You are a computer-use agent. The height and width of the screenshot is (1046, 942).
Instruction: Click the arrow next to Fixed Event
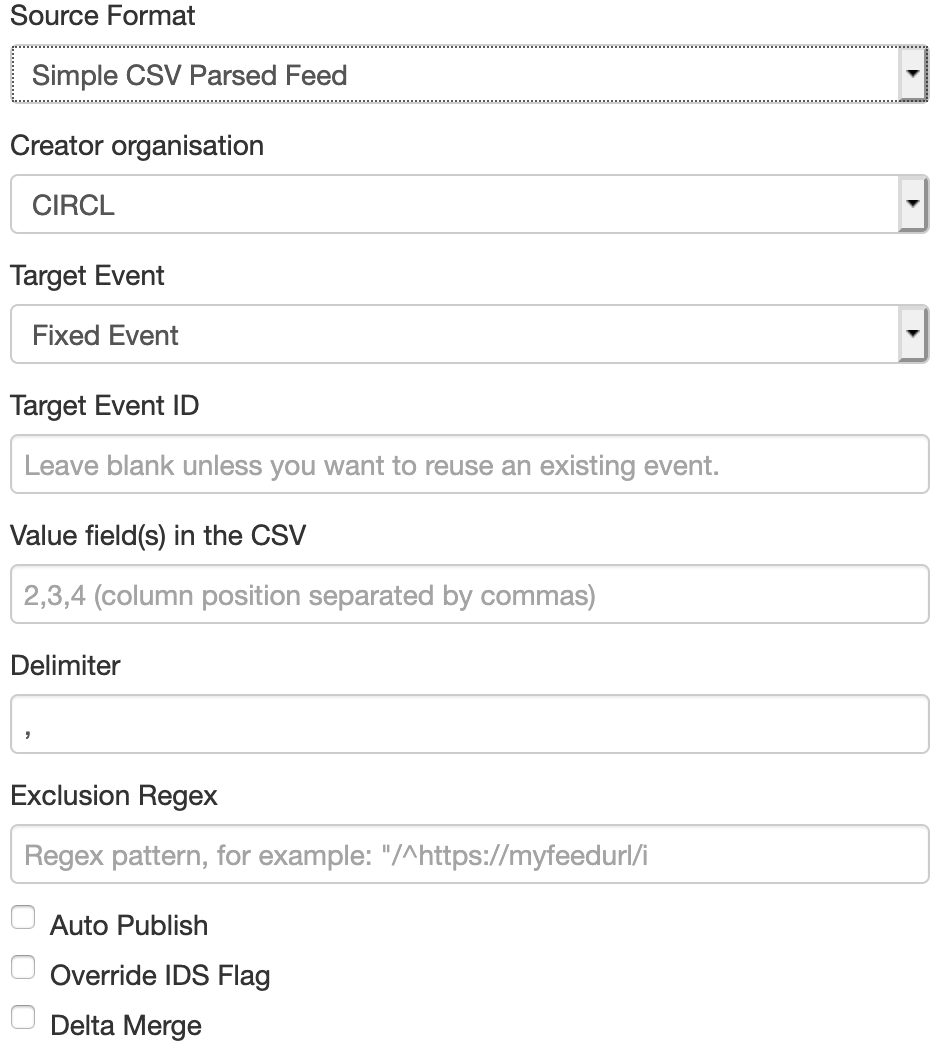[912, 335]
